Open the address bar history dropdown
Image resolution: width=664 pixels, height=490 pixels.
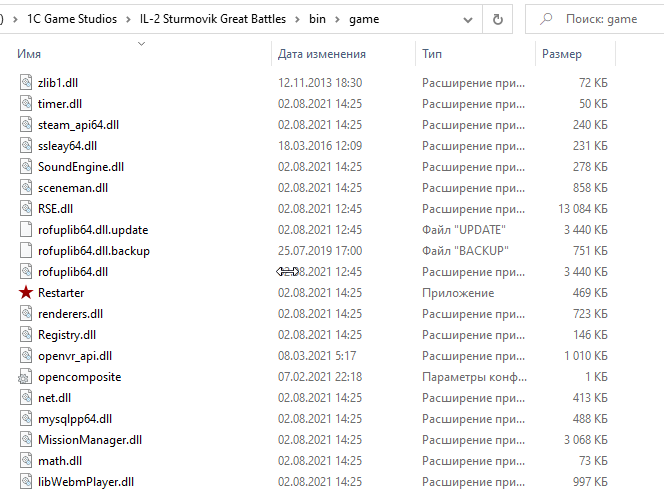(468, 19)
